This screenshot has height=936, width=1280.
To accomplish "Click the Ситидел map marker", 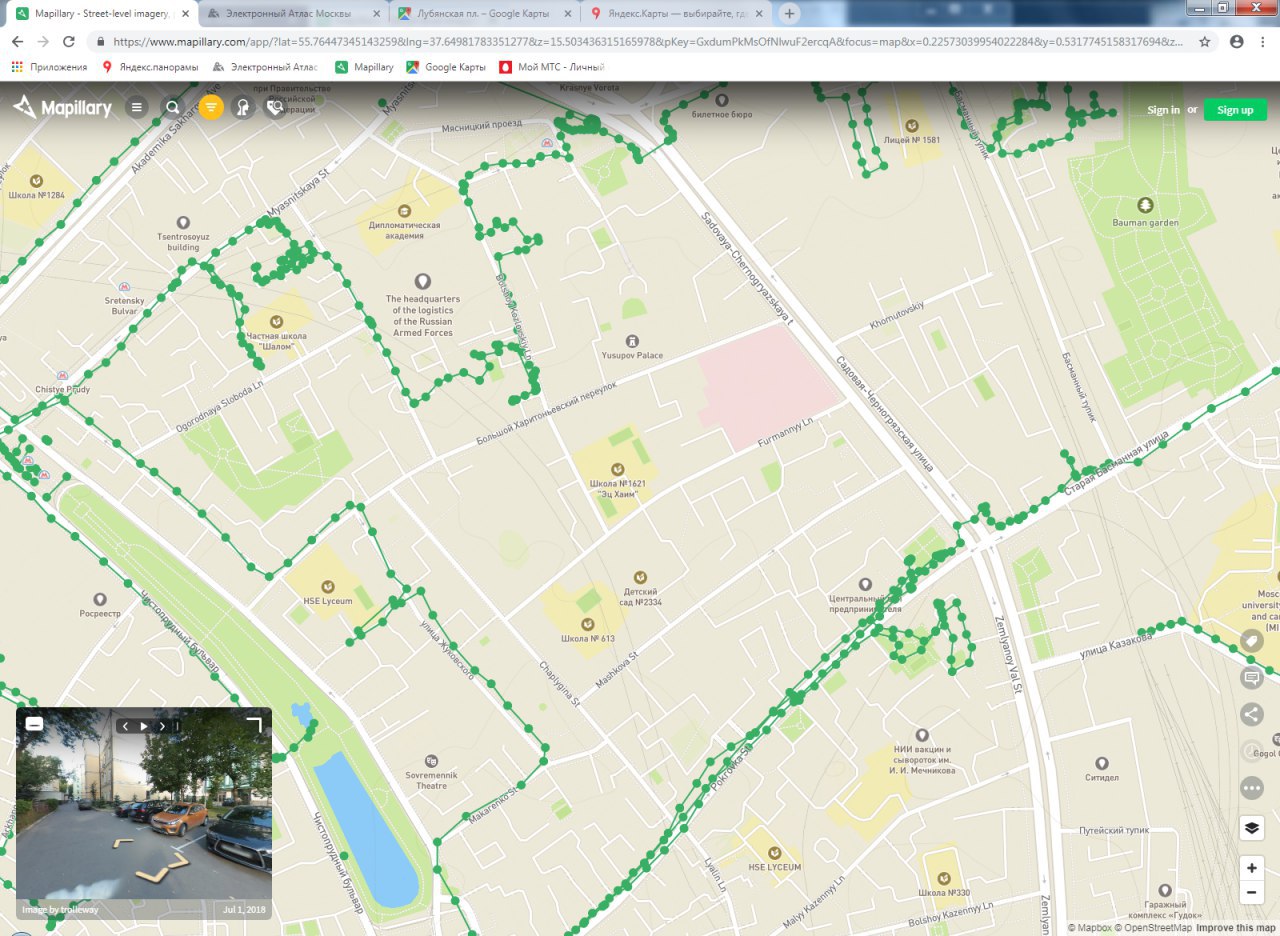I will 1101,763.
